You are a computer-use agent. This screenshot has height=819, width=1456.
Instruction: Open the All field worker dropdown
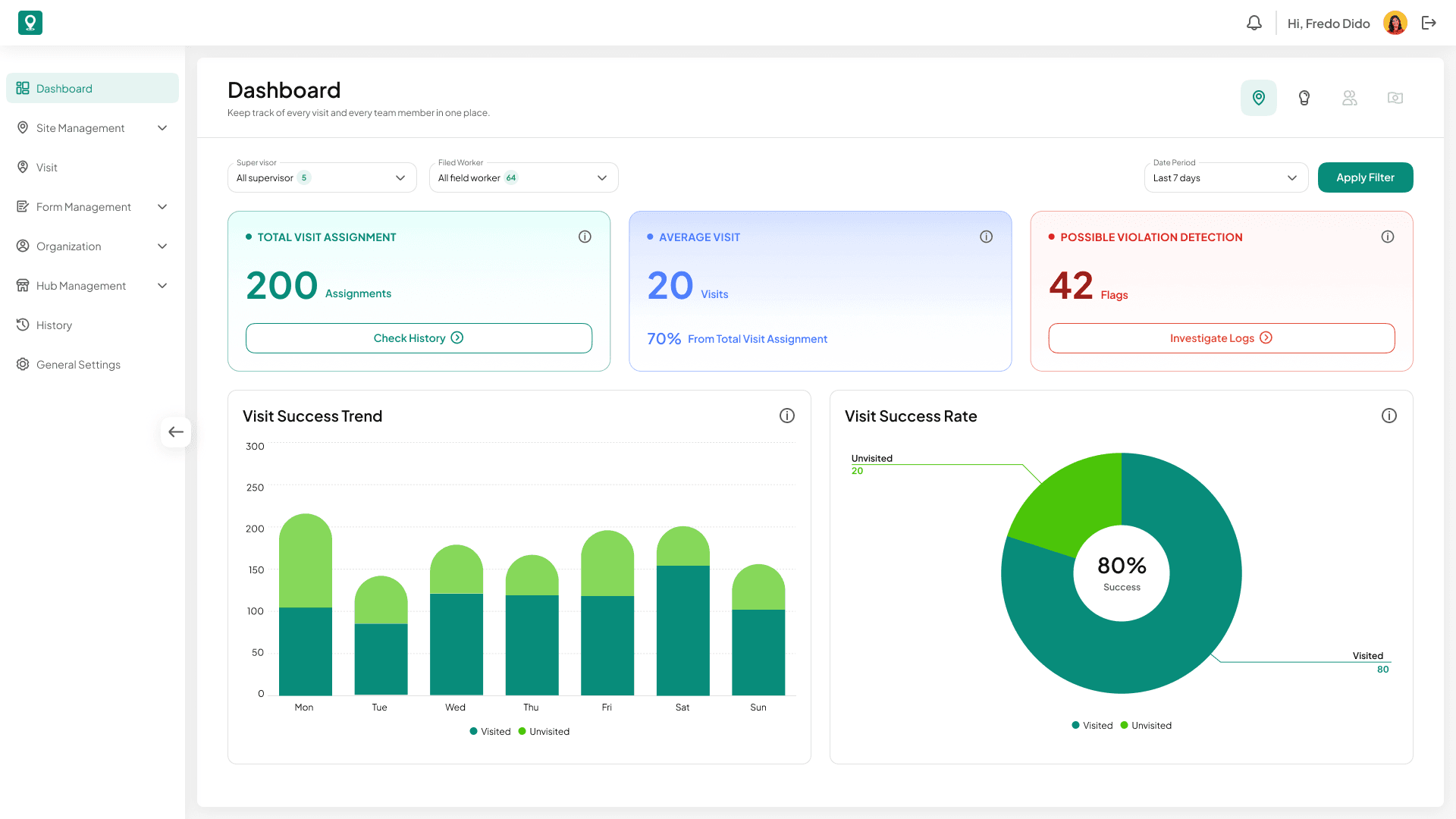click(x=524, y=177)
